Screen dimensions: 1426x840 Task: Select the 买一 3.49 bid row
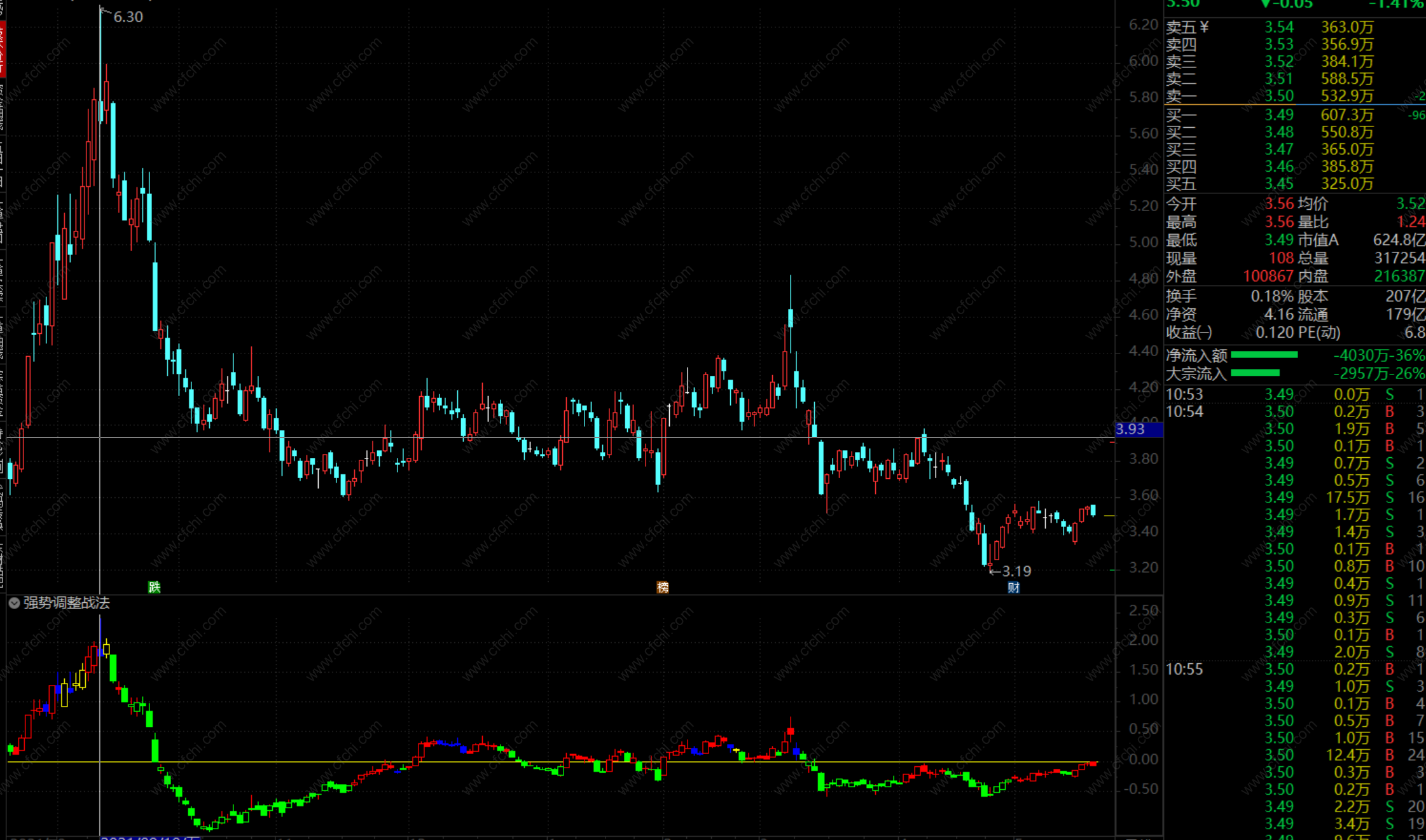pos(1278,115)
